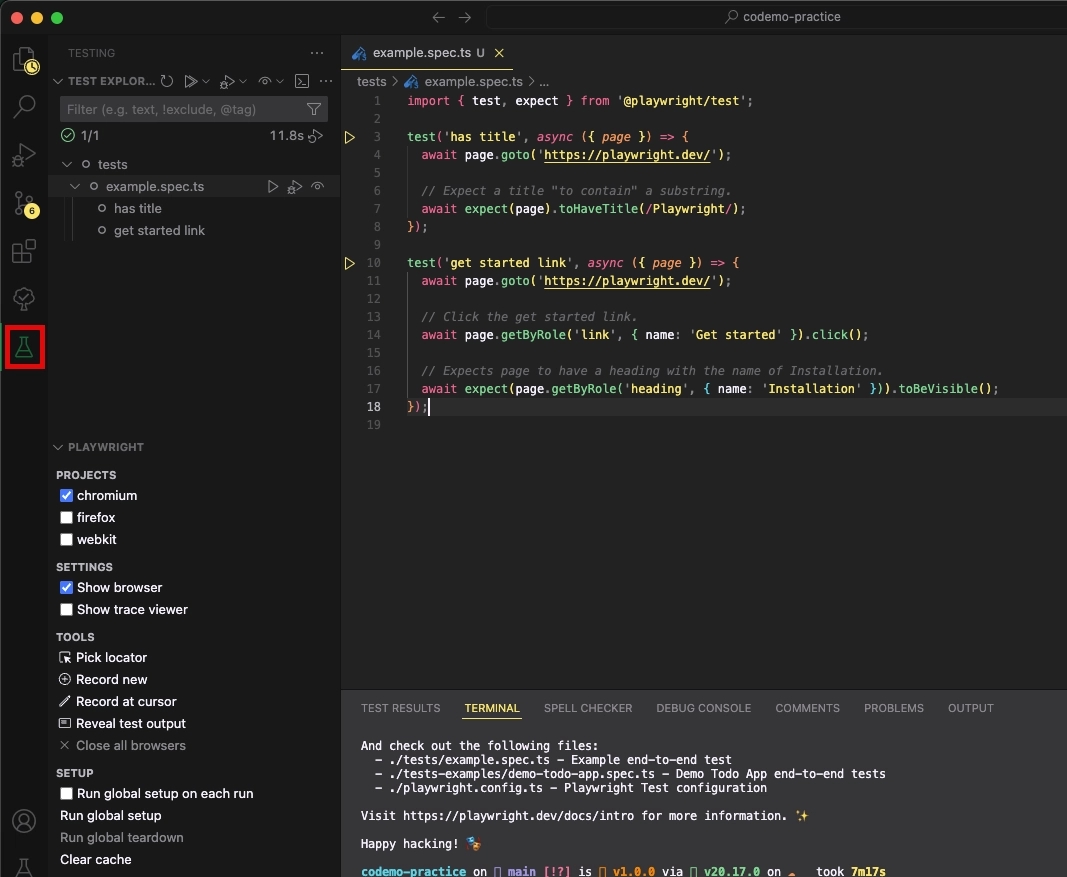Open the Run and Debug view
This screenshot has height=877, width=1067.
(x=24, y=154)
